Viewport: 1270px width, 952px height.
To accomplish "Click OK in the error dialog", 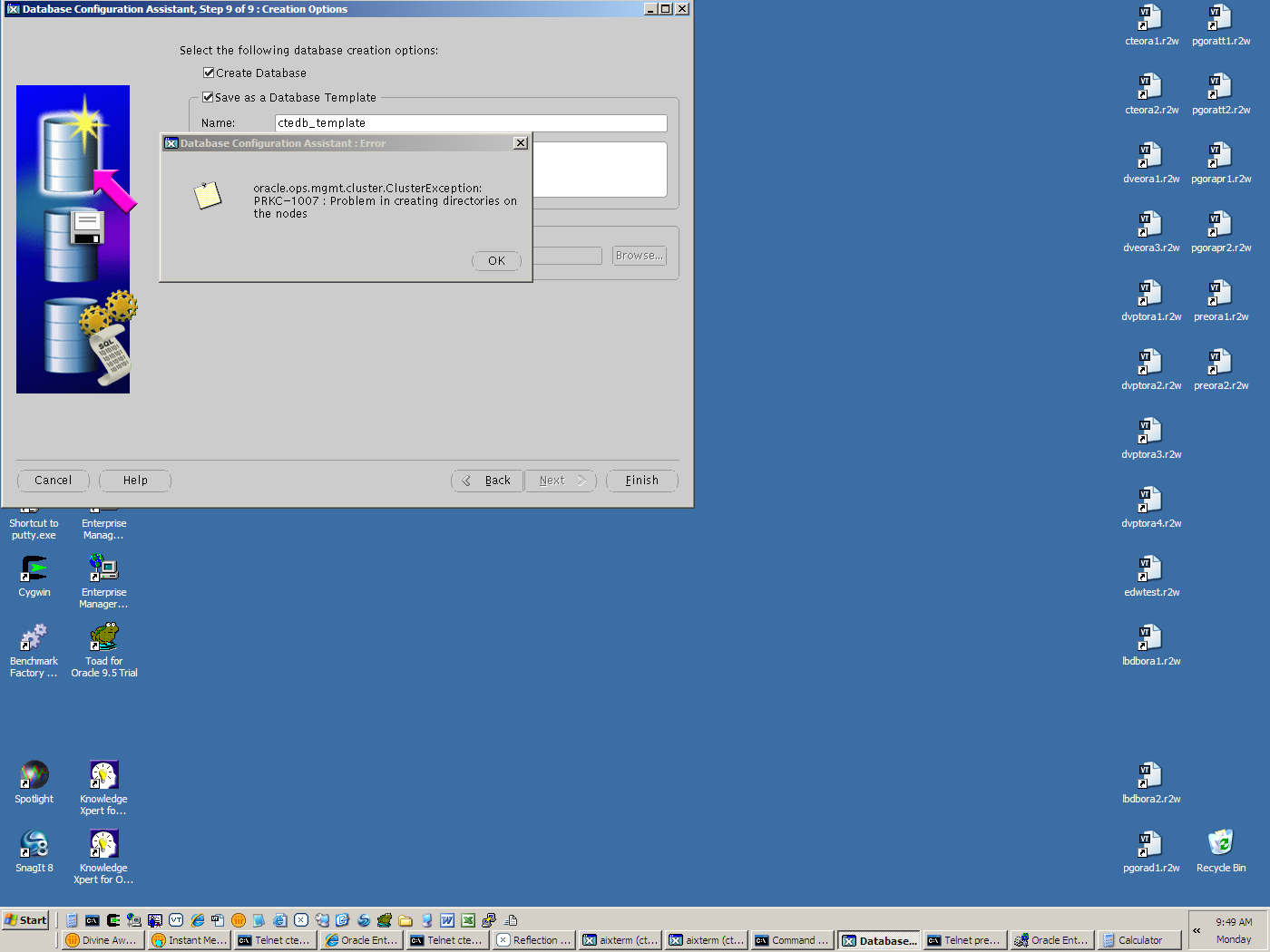I will [x=496, y=261].
